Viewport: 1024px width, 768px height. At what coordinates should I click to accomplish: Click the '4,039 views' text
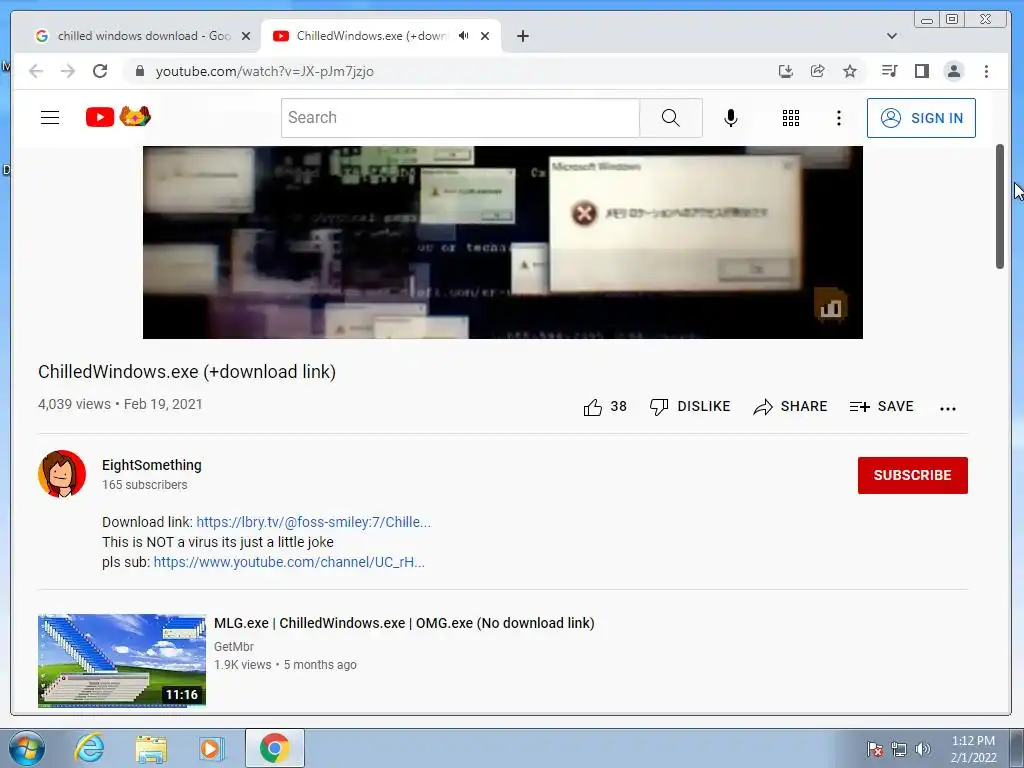point(74,404)
